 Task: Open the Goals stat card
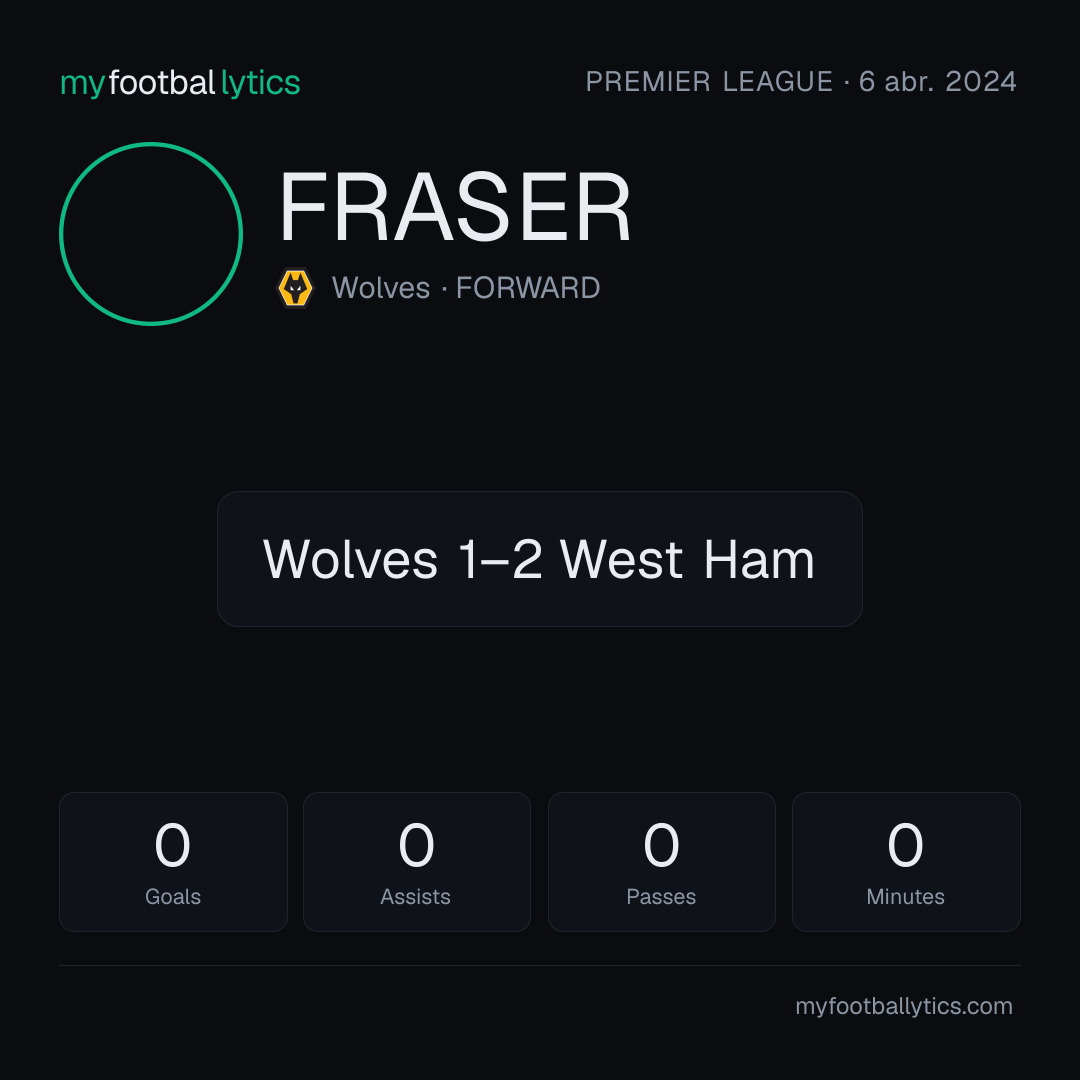pos(174,862)
